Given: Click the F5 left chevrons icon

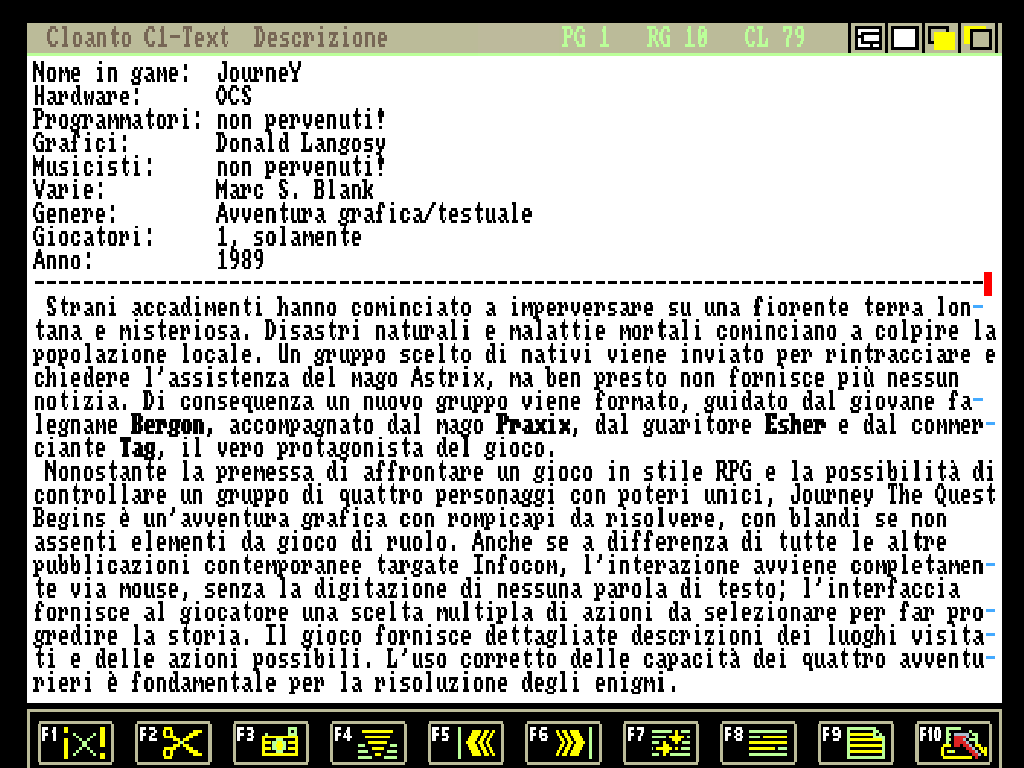Looking at the screenshot, I should point(465,743).
